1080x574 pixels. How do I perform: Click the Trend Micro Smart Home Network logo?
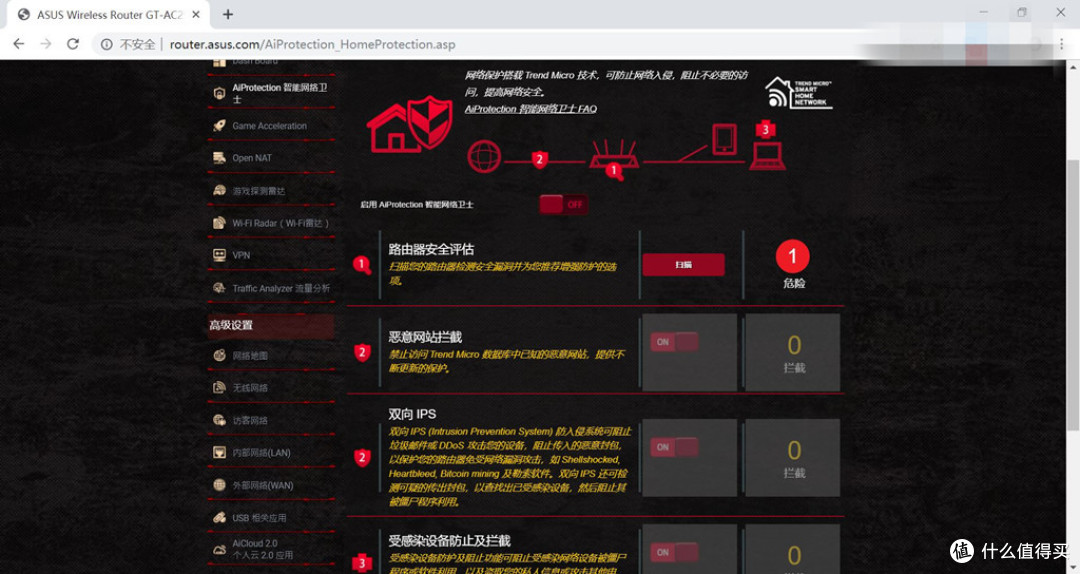click(799, 92)
